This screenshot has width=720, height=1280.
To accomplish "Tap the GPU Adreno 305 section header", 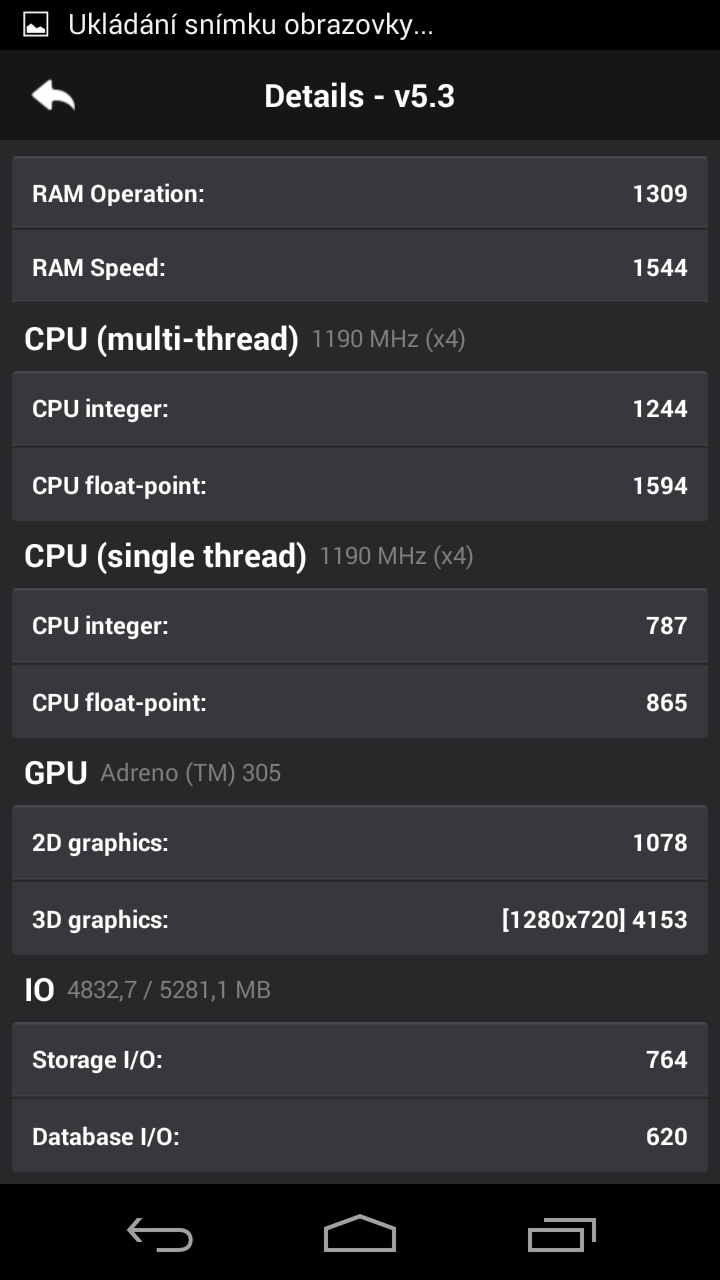I will (x=56, y=773).
